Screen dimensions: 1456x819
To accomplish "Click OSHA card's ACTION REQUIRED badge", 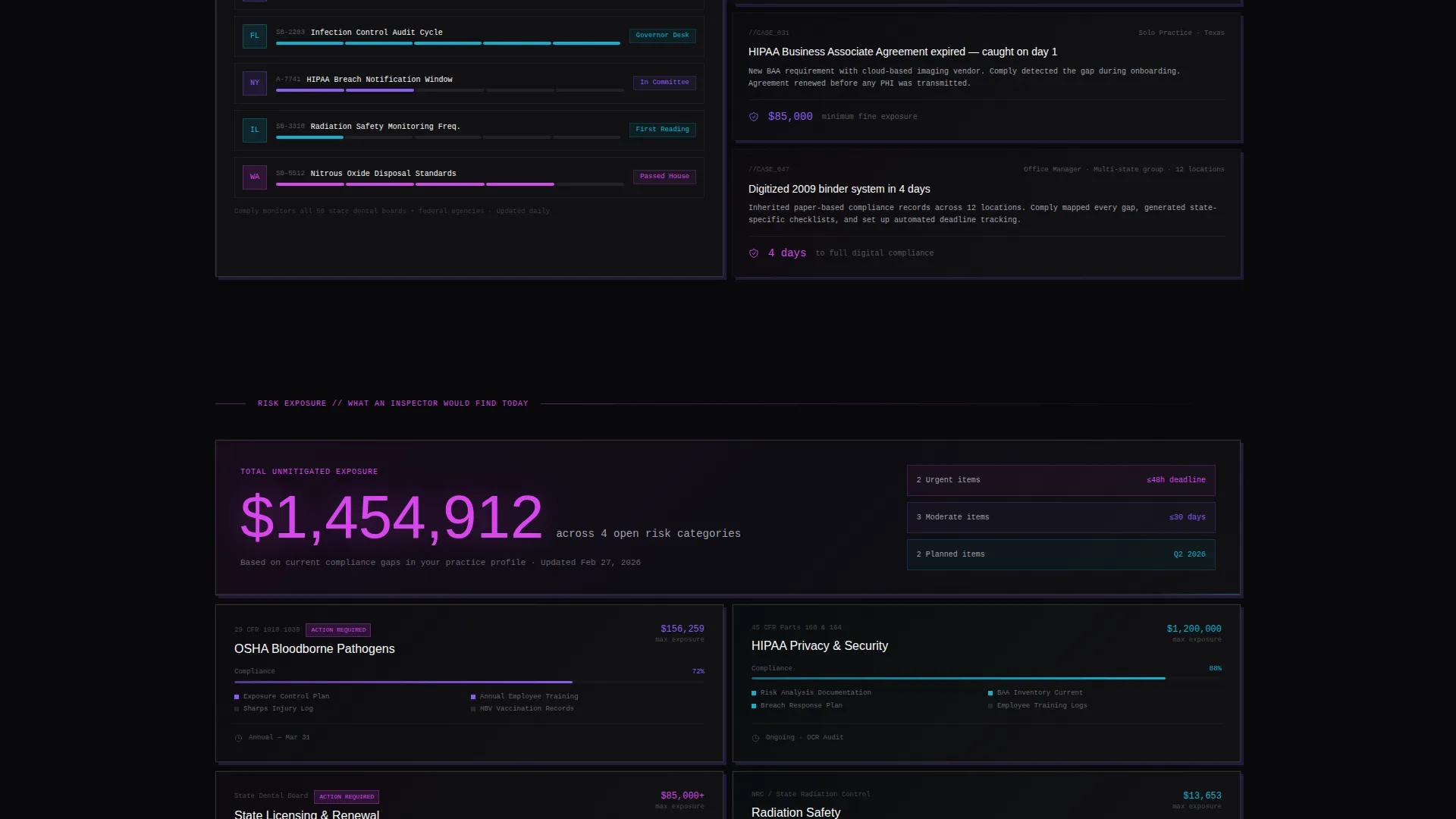I will (x=338, y=630).
